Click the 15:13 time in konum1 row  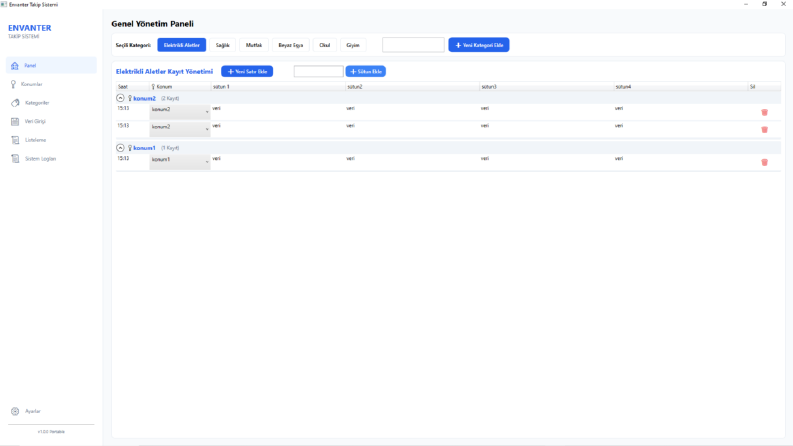123,158
